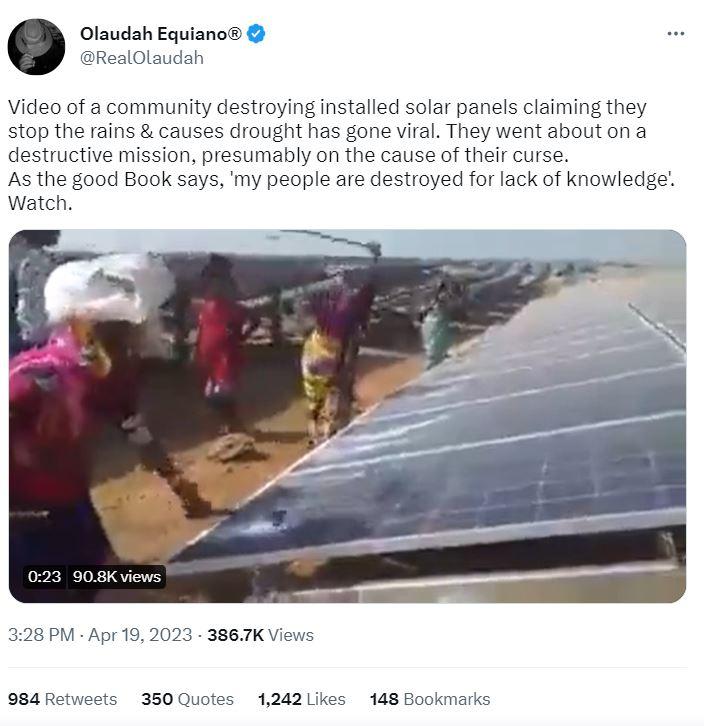Click the 0:23 video duration badge
The height and width of the screenshot is (726, 704).
[44, 576]
